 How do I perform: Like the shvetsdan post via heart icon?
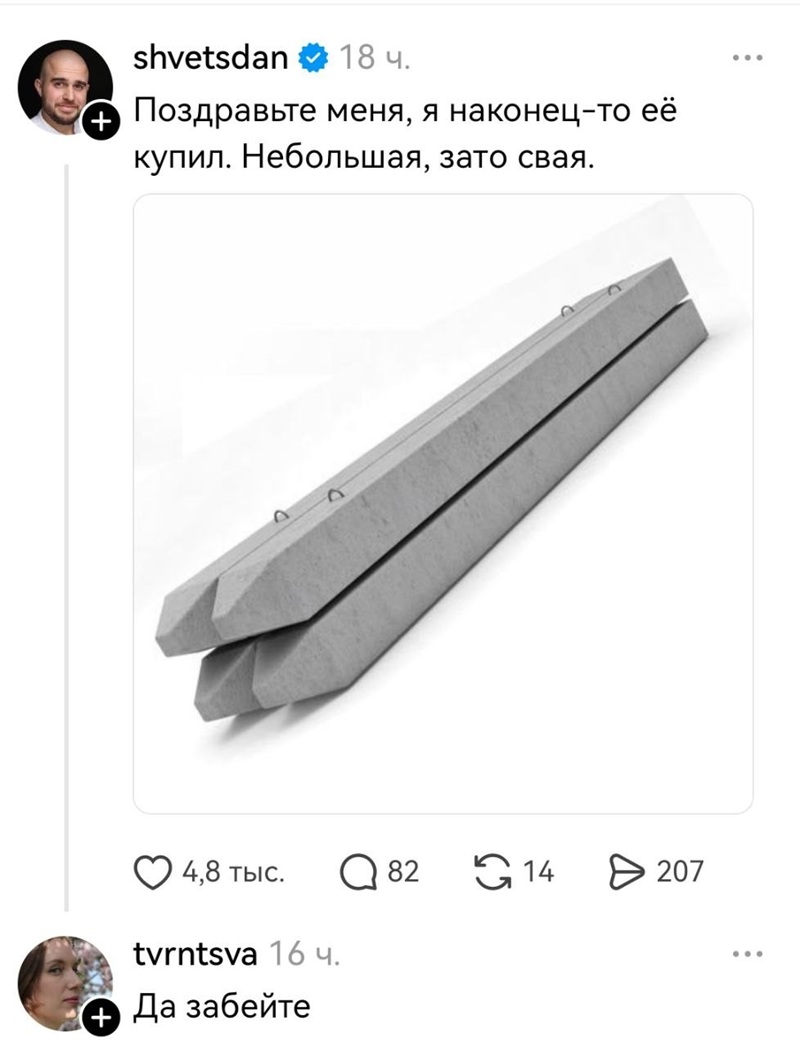coord(153,873)
